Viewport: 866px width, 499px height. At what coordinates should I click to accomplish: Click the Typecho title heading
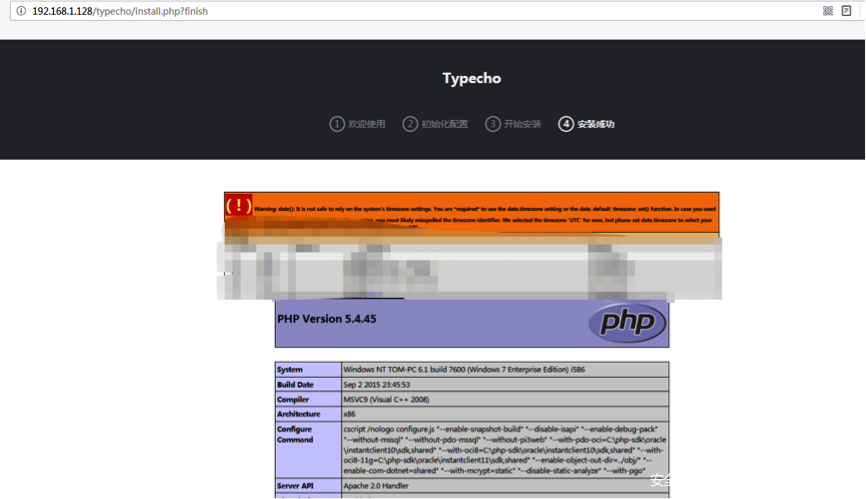click(472, 78)
